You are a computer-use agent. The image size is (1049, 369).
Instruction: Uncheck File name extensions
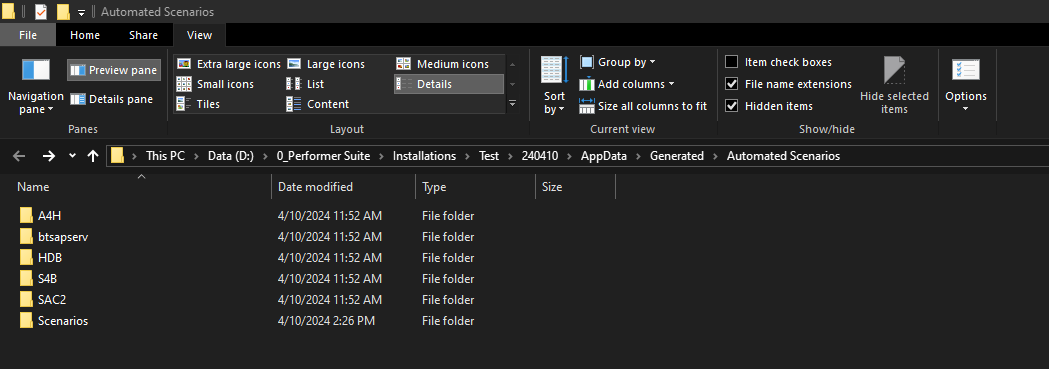789,84
